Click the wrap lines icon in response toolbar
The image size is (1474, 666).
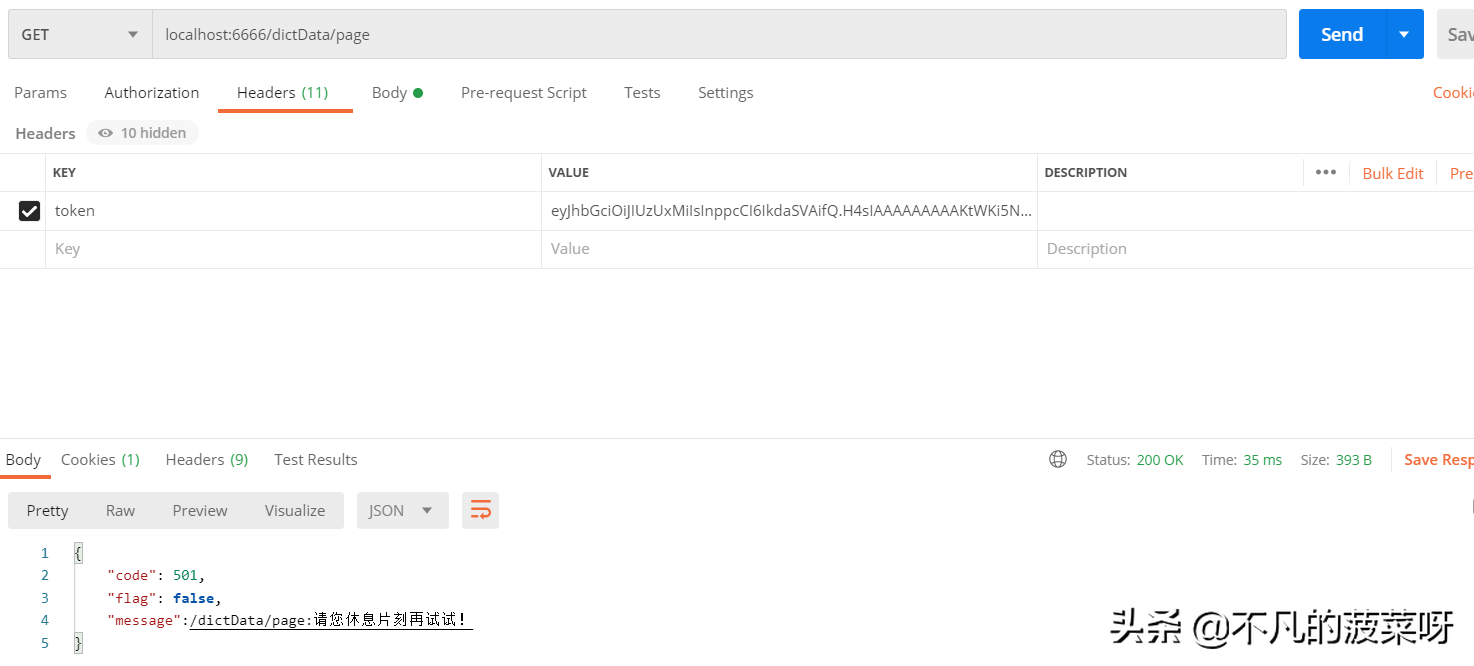[480, 510]
